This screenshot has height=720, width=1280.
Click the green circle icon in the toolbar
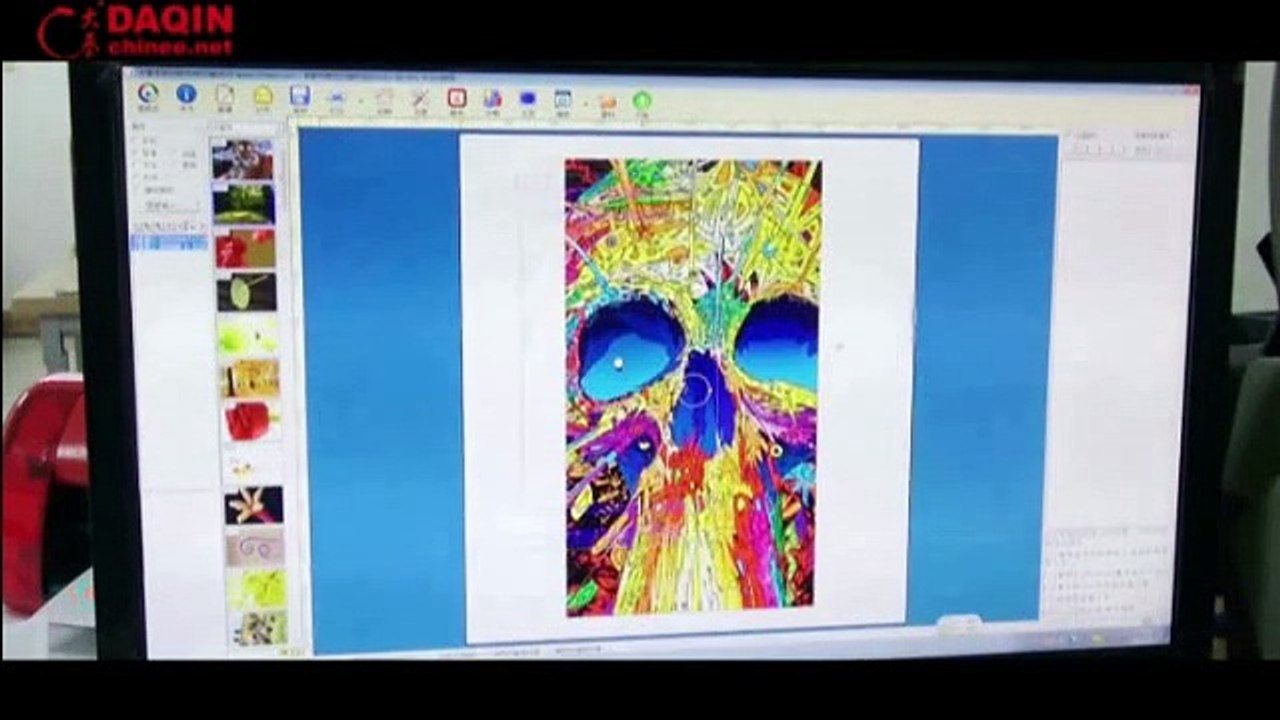click(x=642, y=101)
